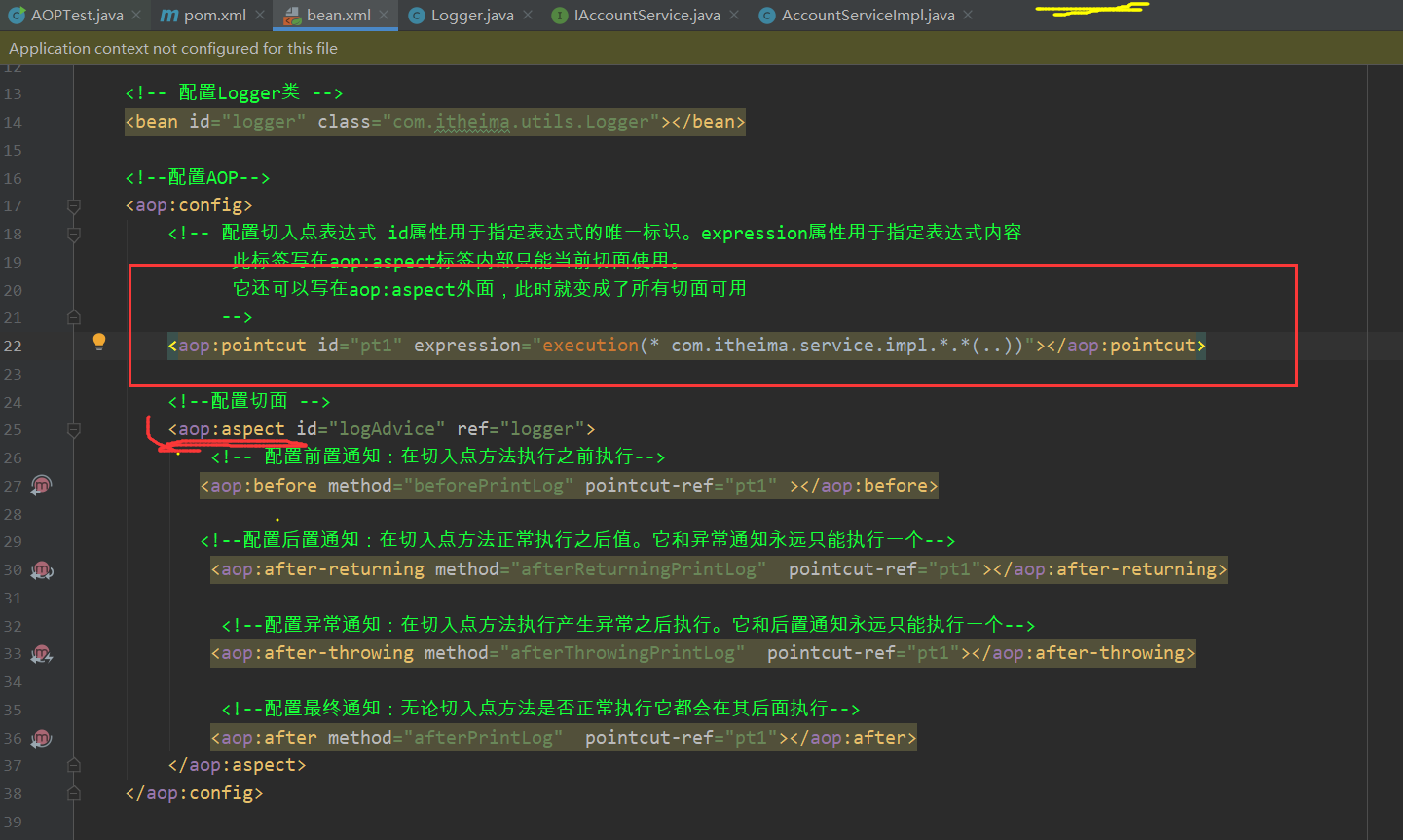The width and height of the screenshot is (1403, 840).
Task: Click line number 14 in the gutter
Action: point(13,122)
